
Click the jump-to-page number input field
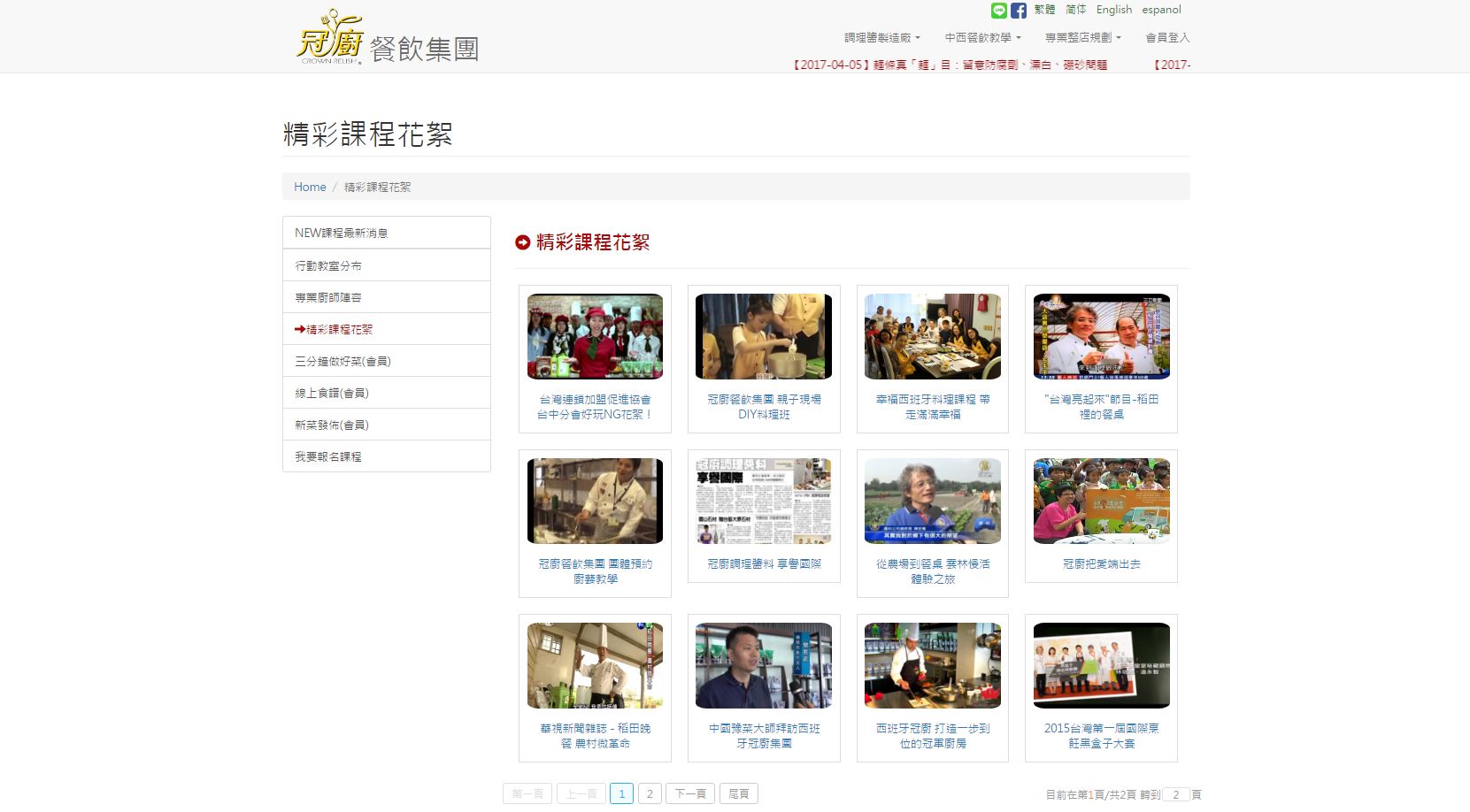click(x=1175, y=794)
